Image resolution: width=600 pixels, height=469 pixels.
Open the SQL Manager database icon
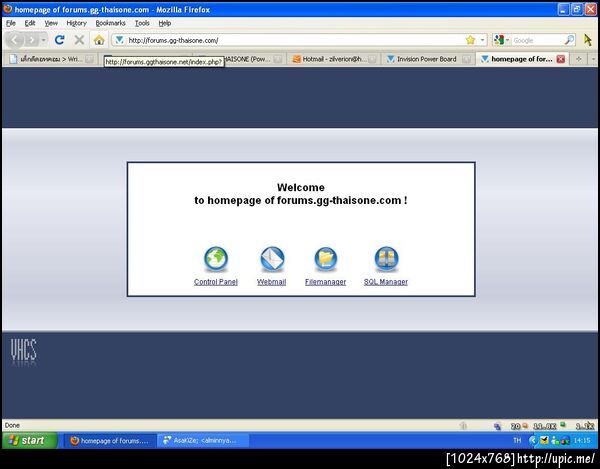point(386,259)
